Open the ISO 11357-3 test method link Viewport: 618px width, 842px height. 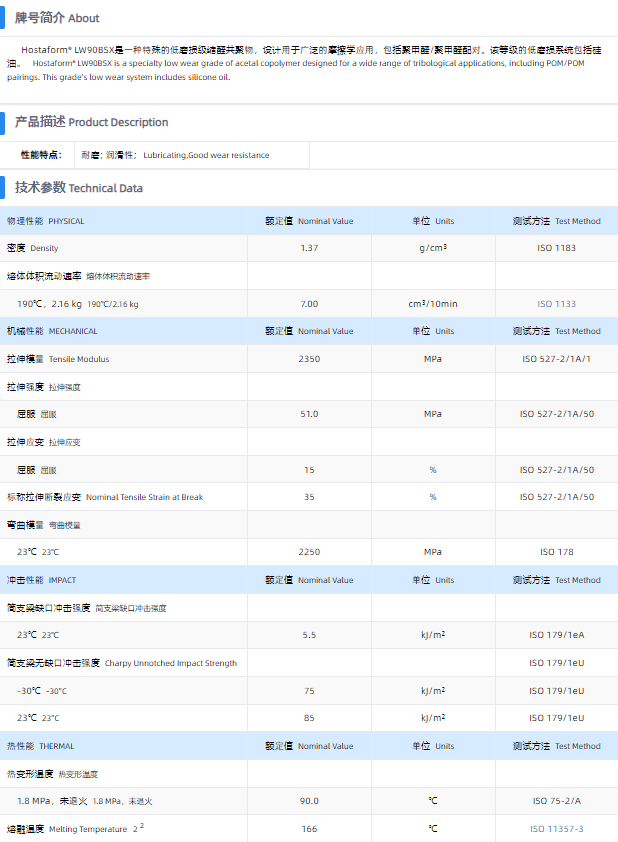[x=556, y=829]
